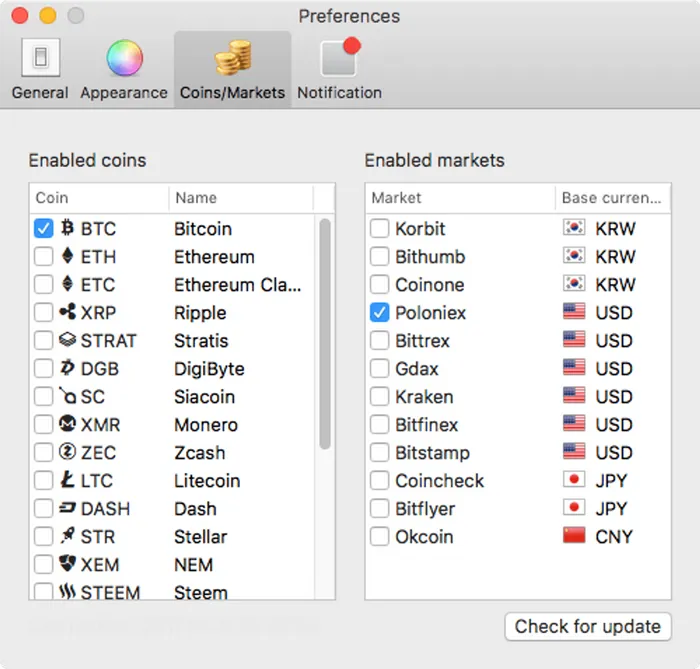Image resolution: width=700 pixels, height=669 pixels.
Task: Uncheck the BTC coin checkbox
Action: [x=44, y=229]
